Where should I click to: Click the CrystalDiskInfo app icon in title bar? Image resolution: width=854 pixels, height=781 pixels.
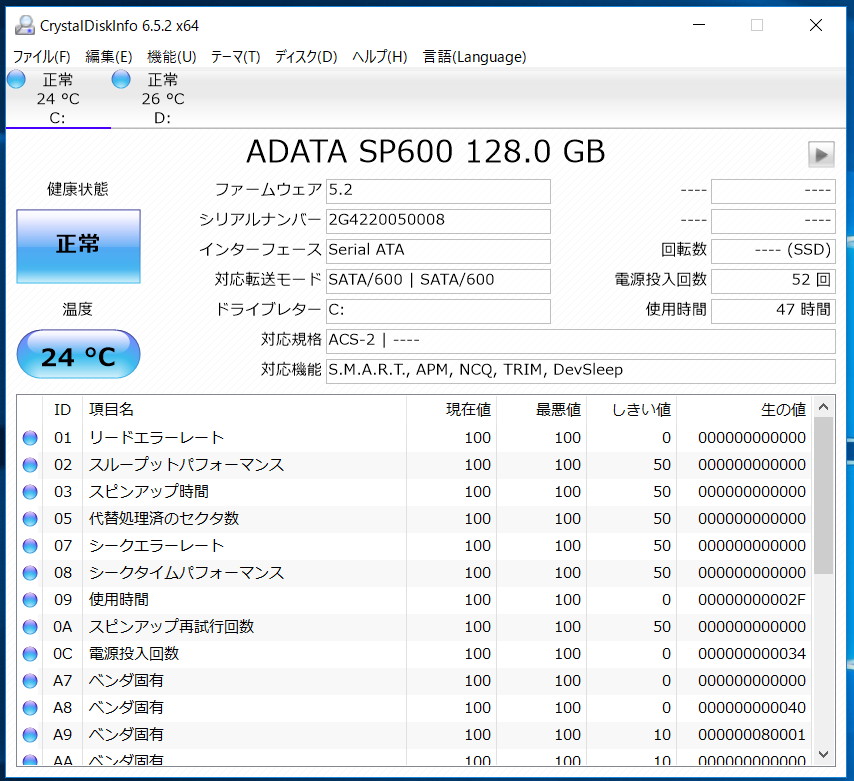coord(25,26)
